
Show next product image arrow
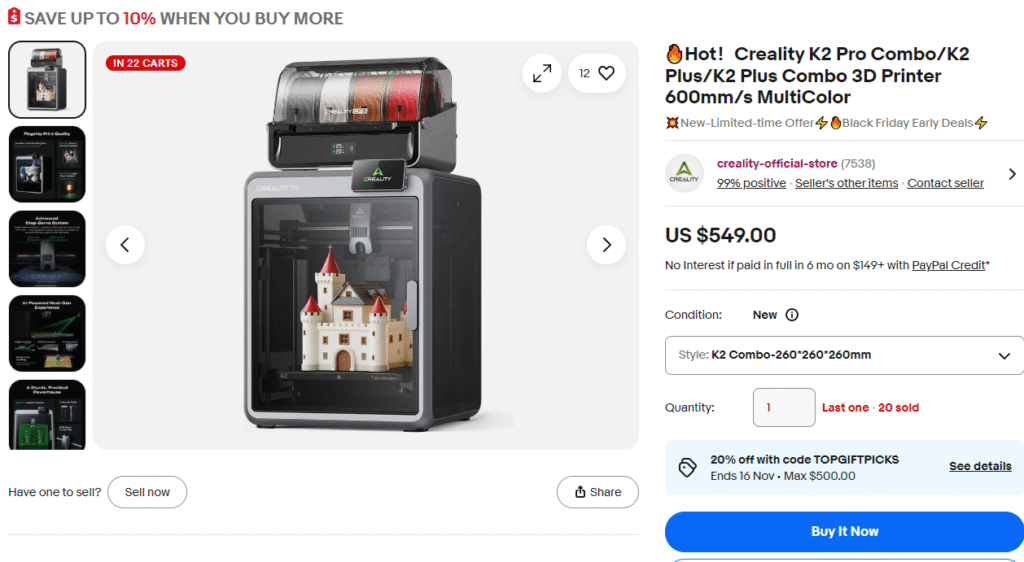pos(605,244)
